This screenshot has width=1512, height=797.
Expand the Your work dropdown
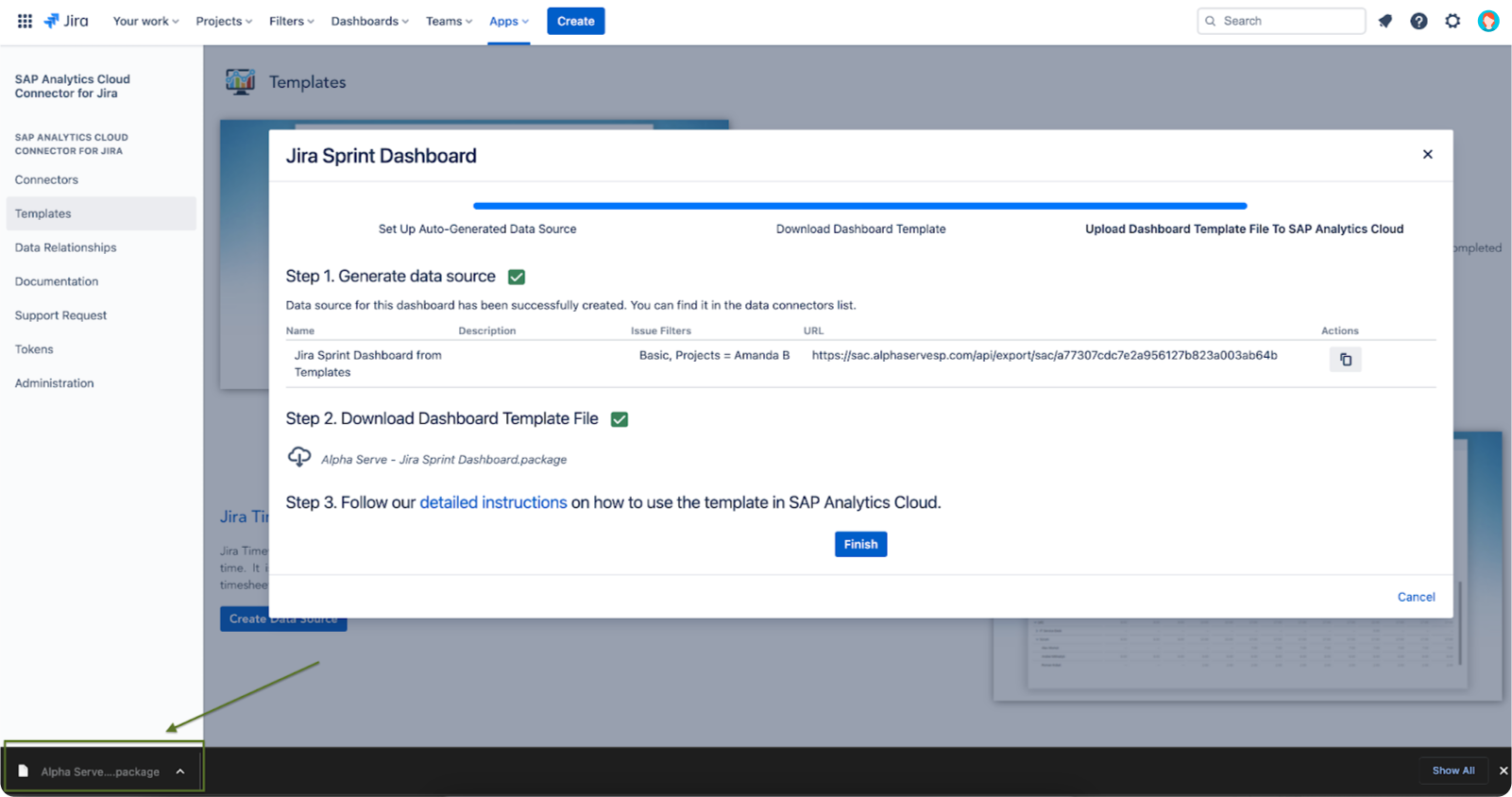click(145, 21)
